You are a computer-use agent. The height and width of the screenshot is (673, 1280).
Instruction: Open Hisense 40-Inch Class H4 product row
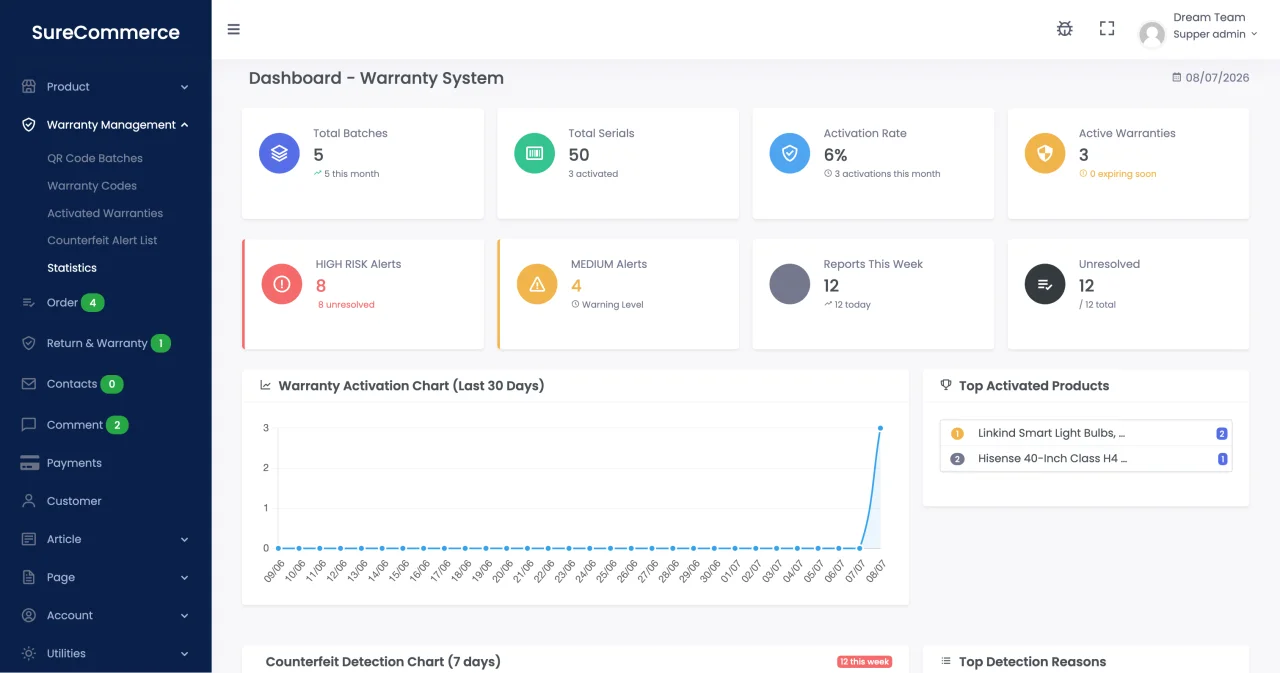pos(1086,459)
